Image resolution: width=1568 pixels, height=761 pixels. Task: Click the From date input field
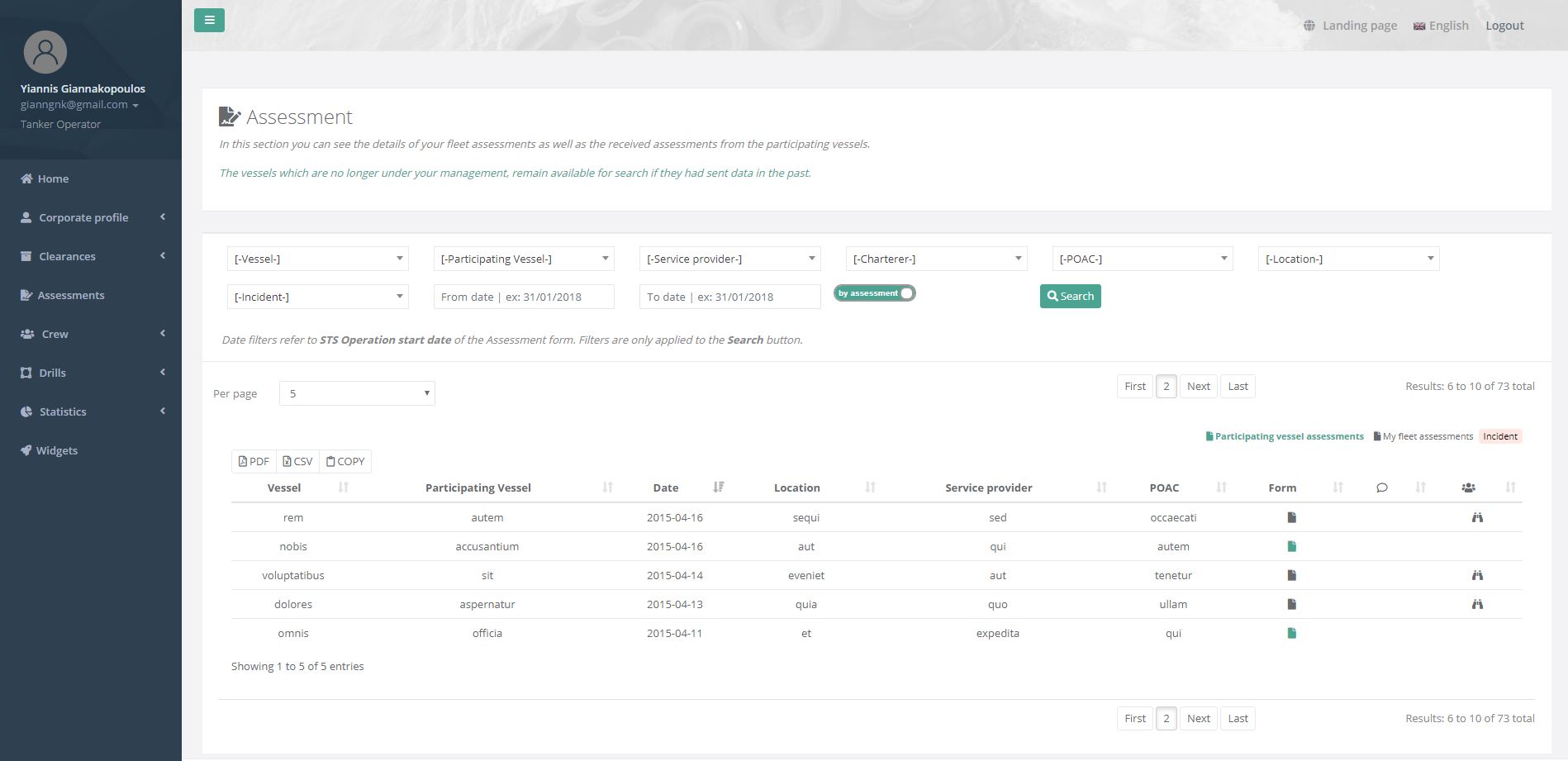(523, 297)
